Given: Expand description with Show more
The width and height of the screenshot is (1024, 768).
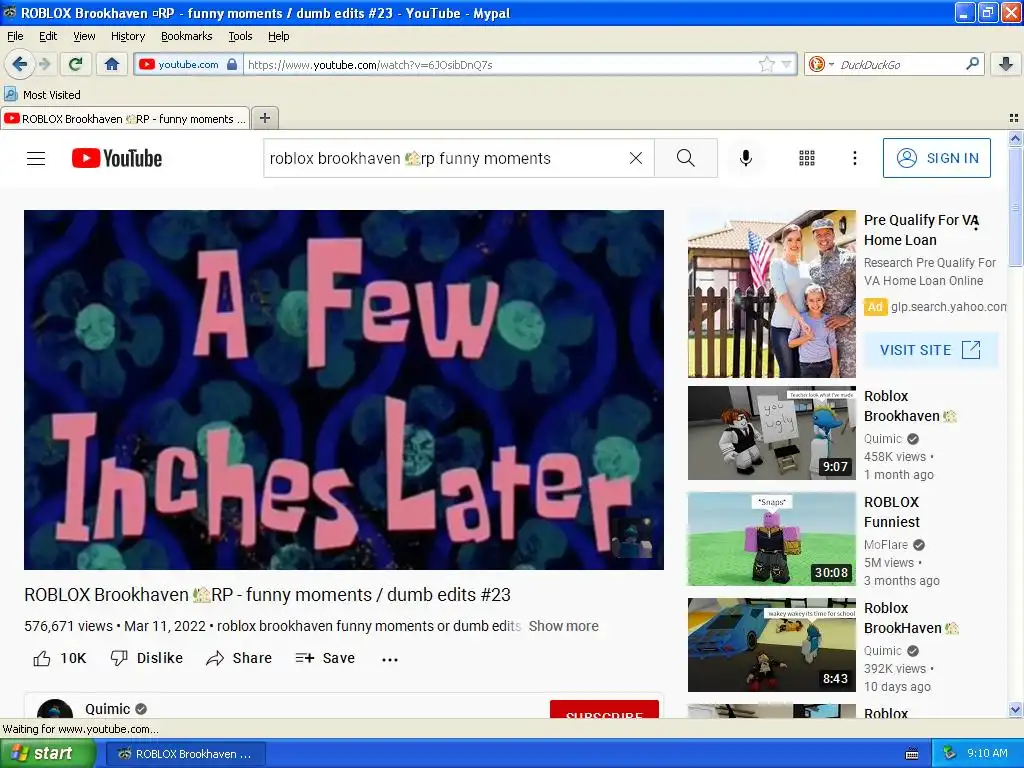Looking at the screenshot, I should (563, 626).
